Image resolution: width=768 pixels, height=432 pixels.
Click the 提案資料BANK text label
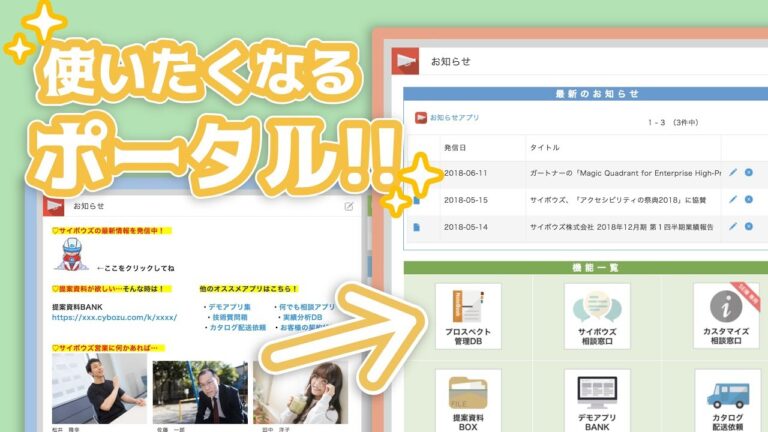coord(77,307)
